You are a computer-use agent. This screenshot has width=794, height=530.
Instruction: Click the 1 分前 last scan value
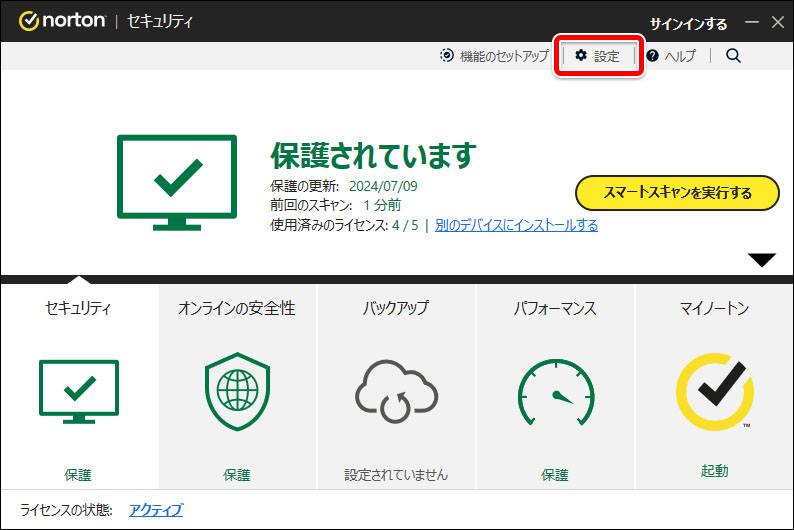tap(382, 205)
